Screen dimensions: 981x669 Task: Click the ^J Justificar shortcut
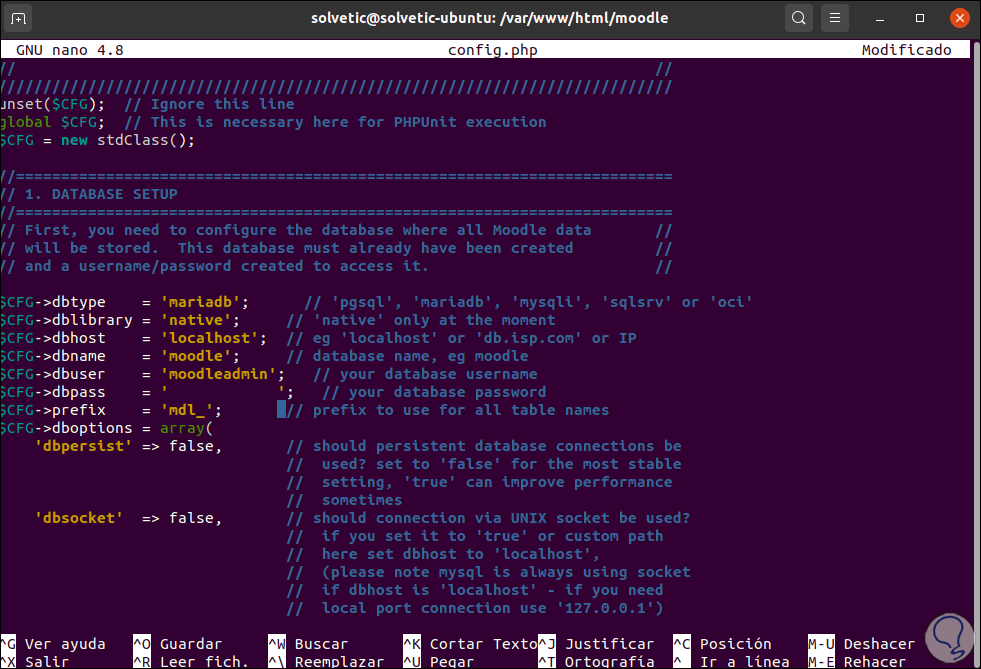tap(596, 644)
